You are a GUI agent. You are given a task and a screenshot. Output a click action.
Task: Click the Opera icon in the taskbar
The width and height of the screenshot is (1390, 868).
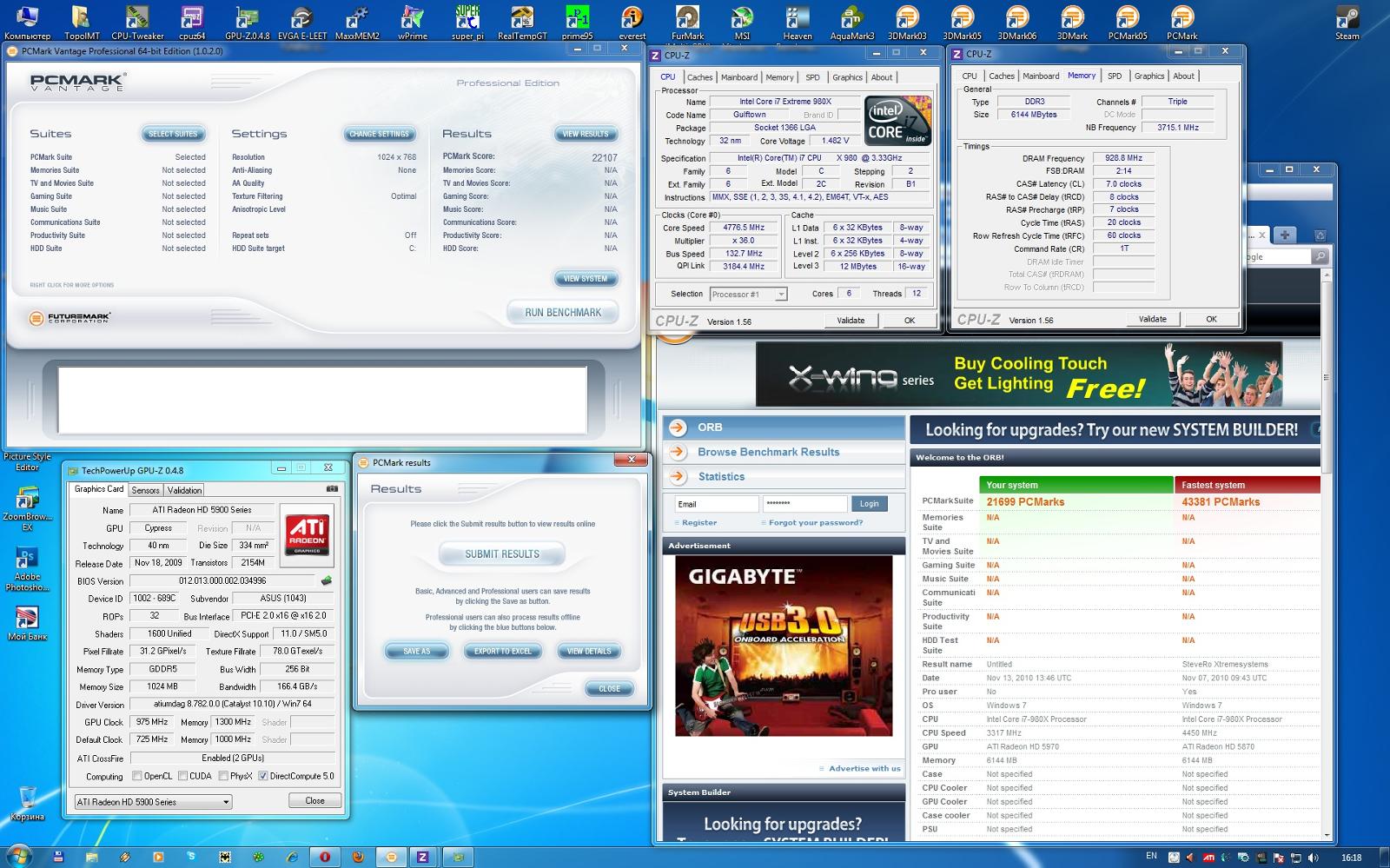(325, 857)
